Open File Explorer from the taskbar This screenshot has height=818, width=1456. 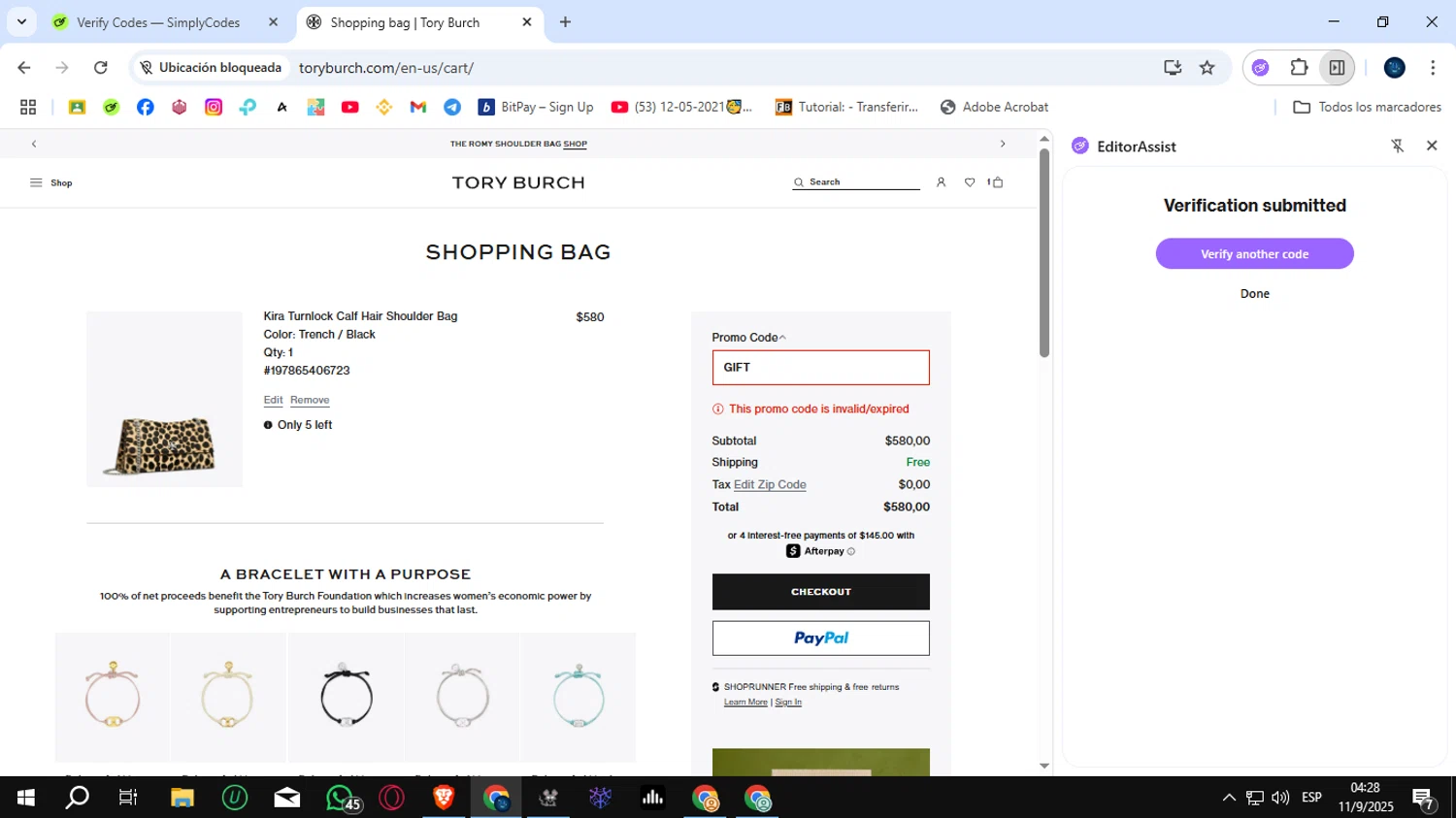point(182,798)
